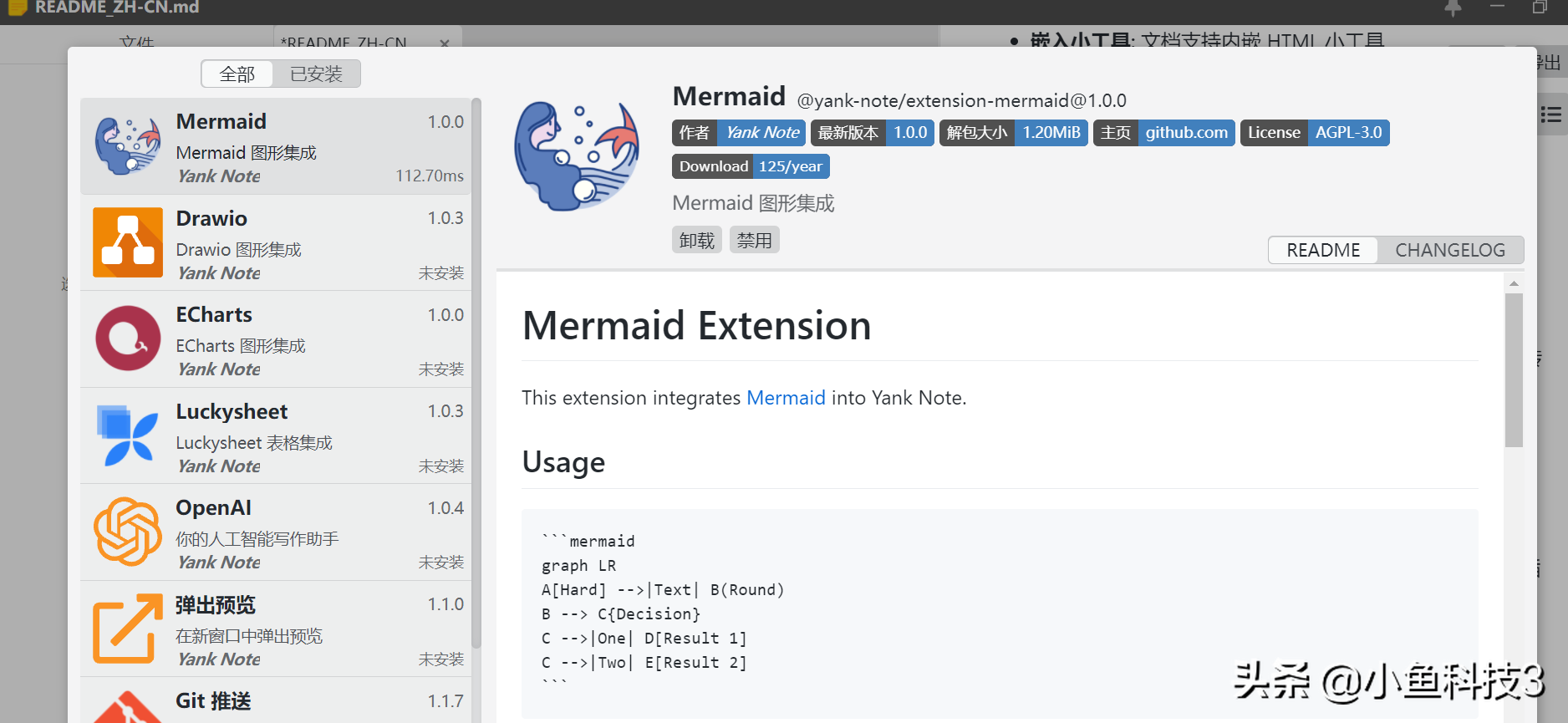Click the 112.70ms load time text

pyautogui.click(x=430, y=176)
